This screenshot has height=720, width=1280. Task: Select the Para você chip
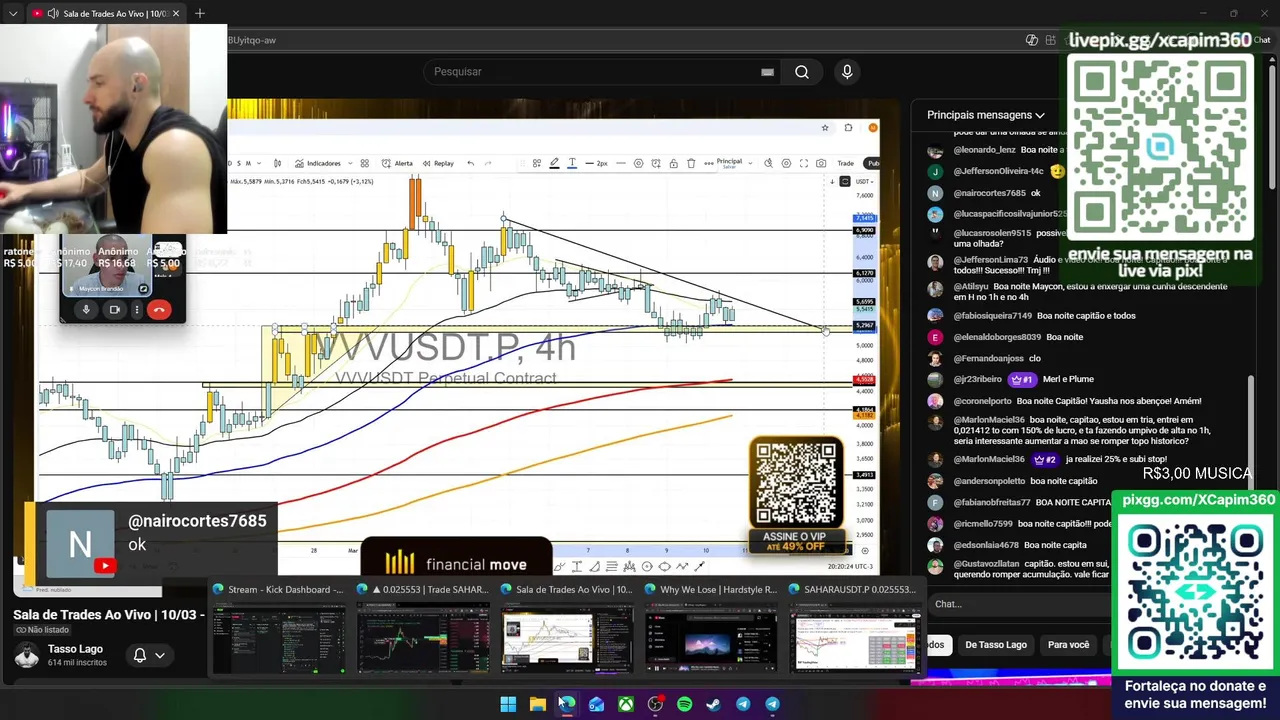coord(1068,645)
